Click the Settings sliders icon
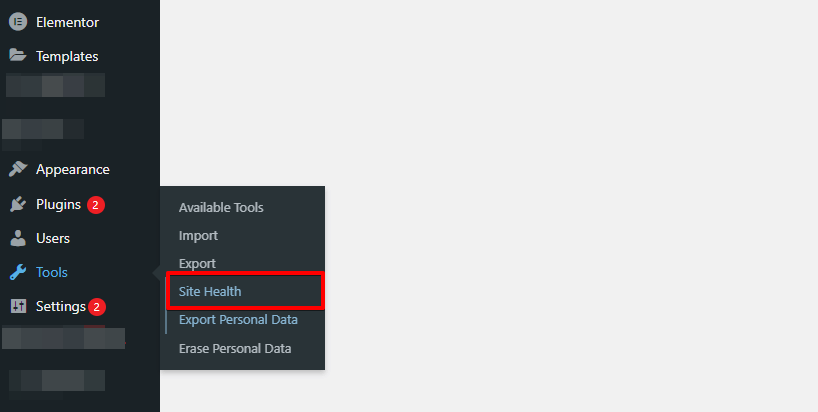This screenshot has height=412, width=818. click(x=18, y=306)
